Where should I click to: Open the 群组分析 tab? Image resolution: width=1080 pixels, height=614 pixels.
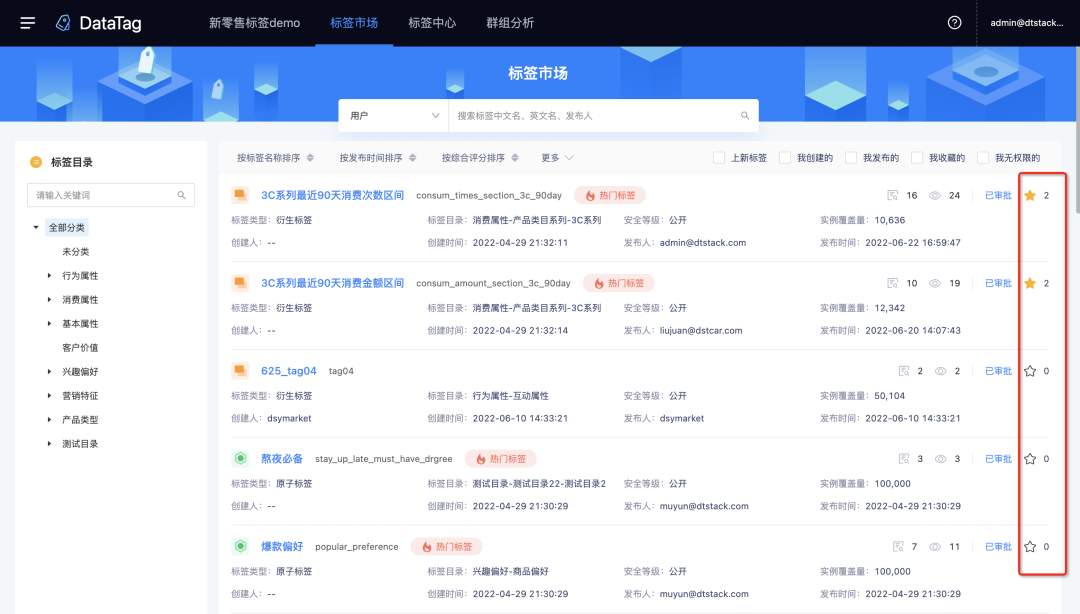[x=510, y=23]
